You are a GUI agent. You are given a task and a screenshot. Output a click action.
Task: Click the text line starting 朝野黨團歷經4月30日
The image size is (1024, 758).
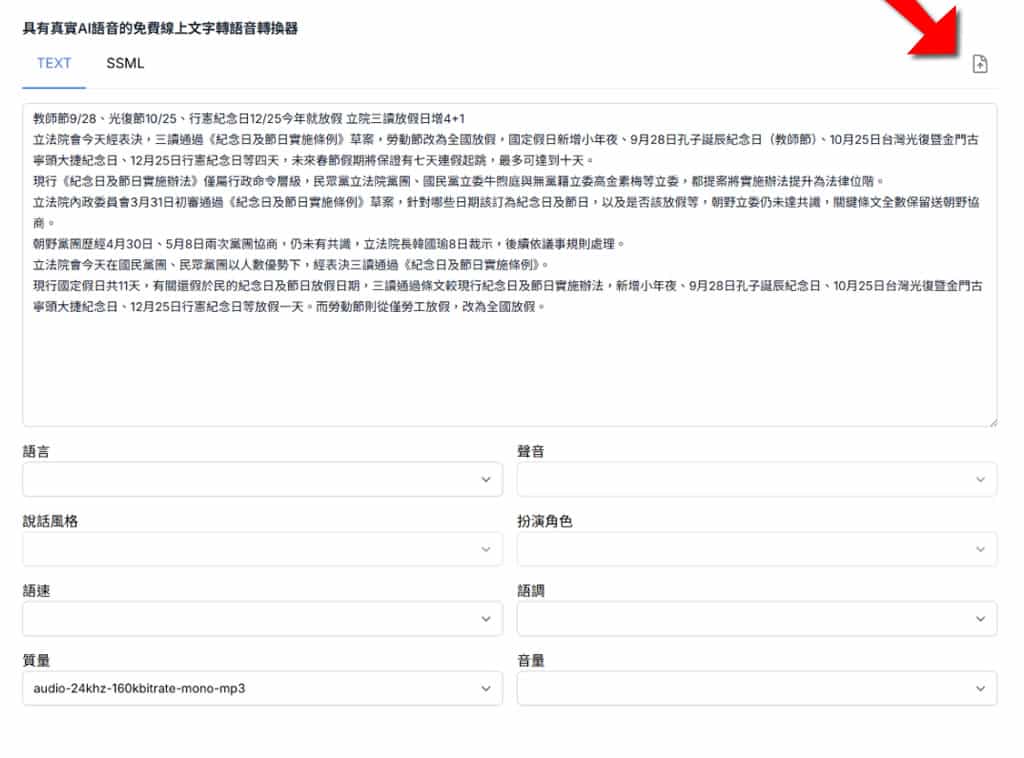point(328,244)
